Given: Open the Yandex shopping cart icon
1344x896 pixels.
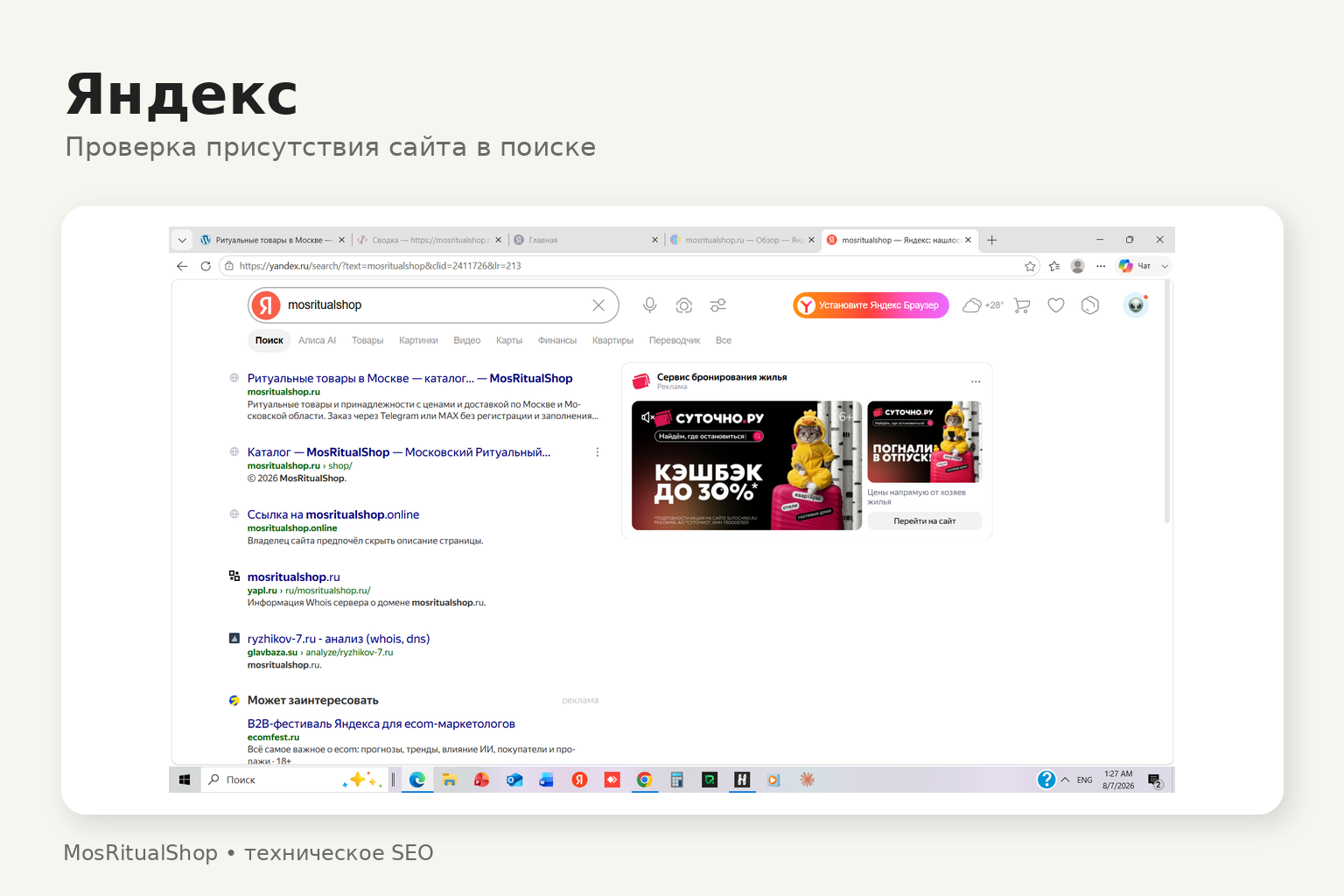Looking at the screenshot, I should pyautogui.click(x=1022, y=305).
